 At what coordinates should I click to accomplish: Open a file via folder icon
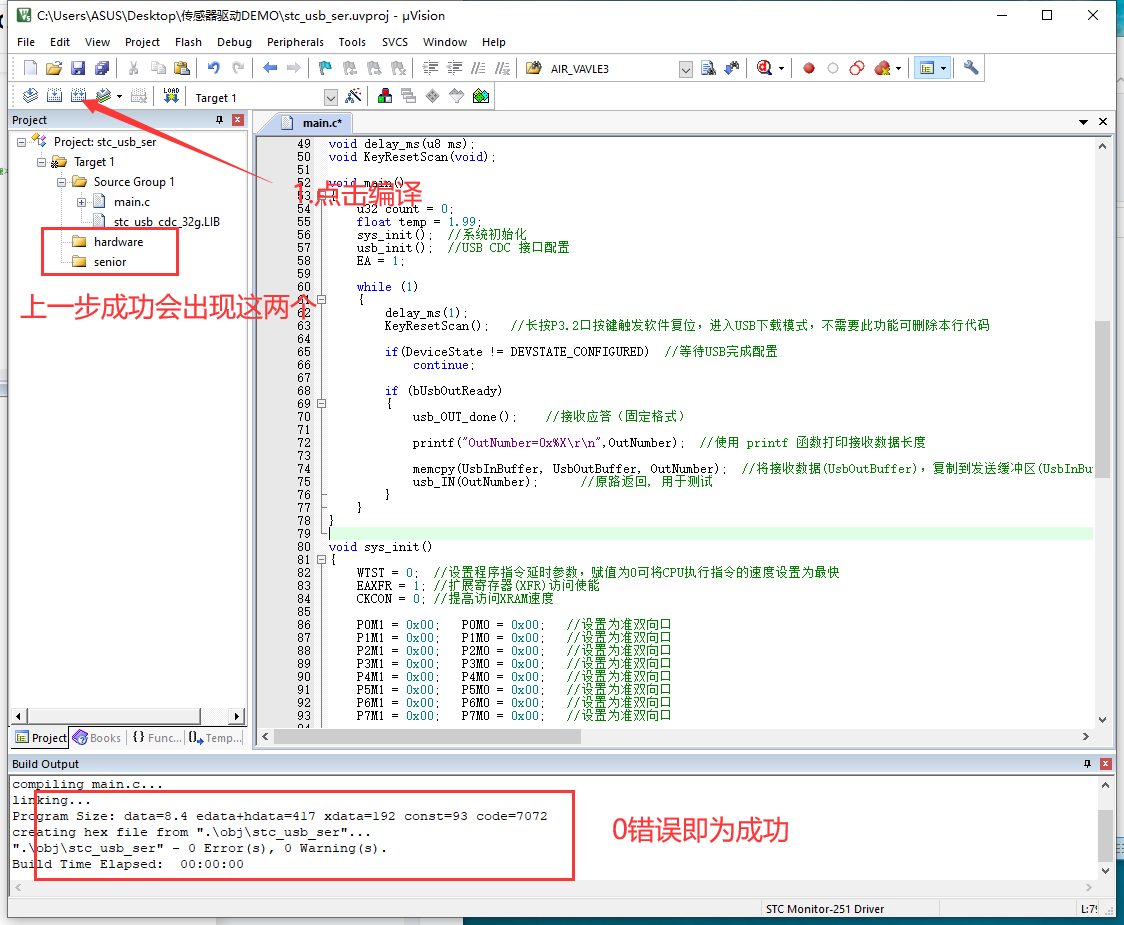tap(54, 68)
